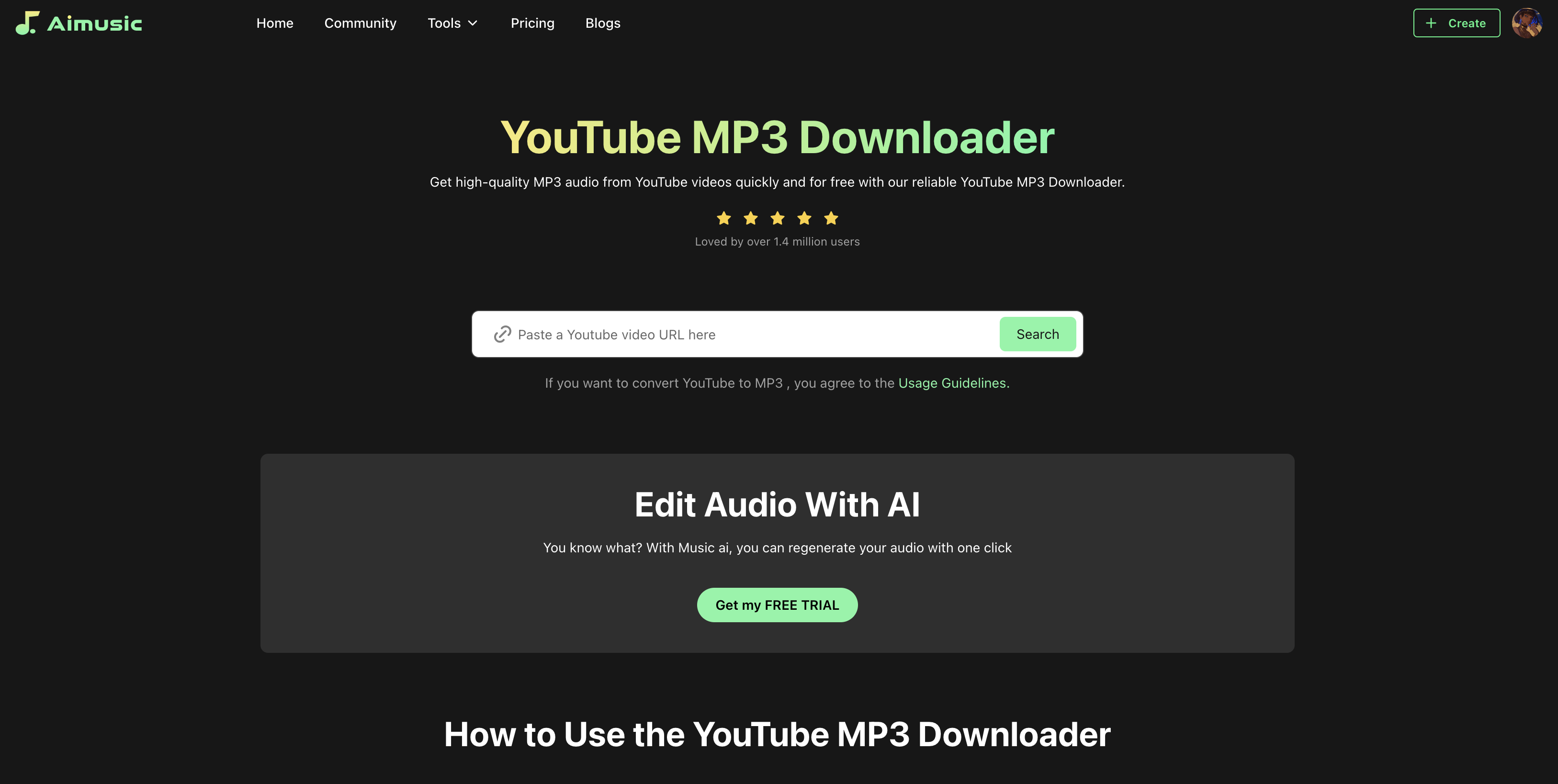
Task: Click the Search button
Action: (1038, 334)
